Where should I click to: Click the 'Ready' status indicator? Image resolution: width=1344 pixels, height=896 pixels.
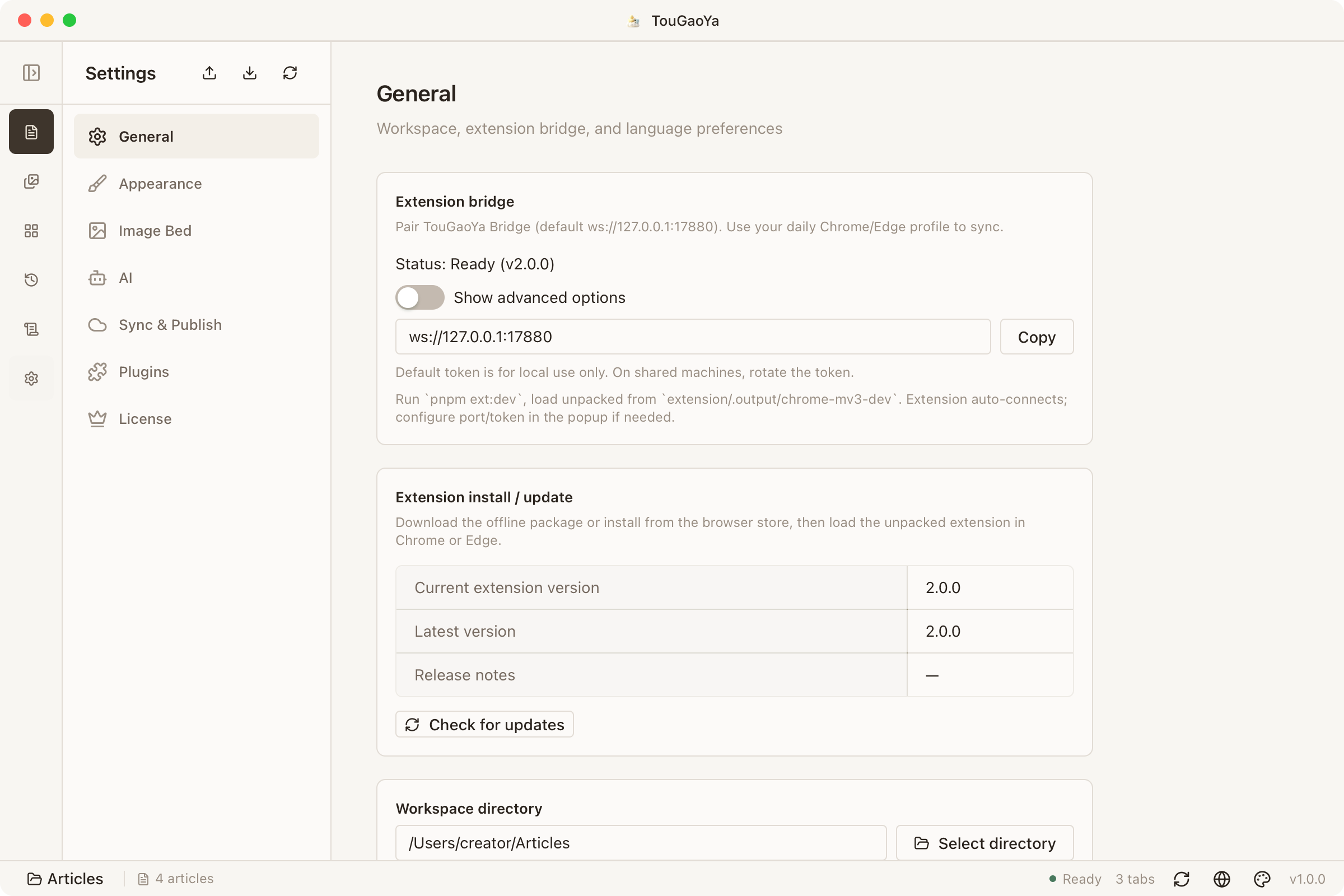tap(1075, 879)
